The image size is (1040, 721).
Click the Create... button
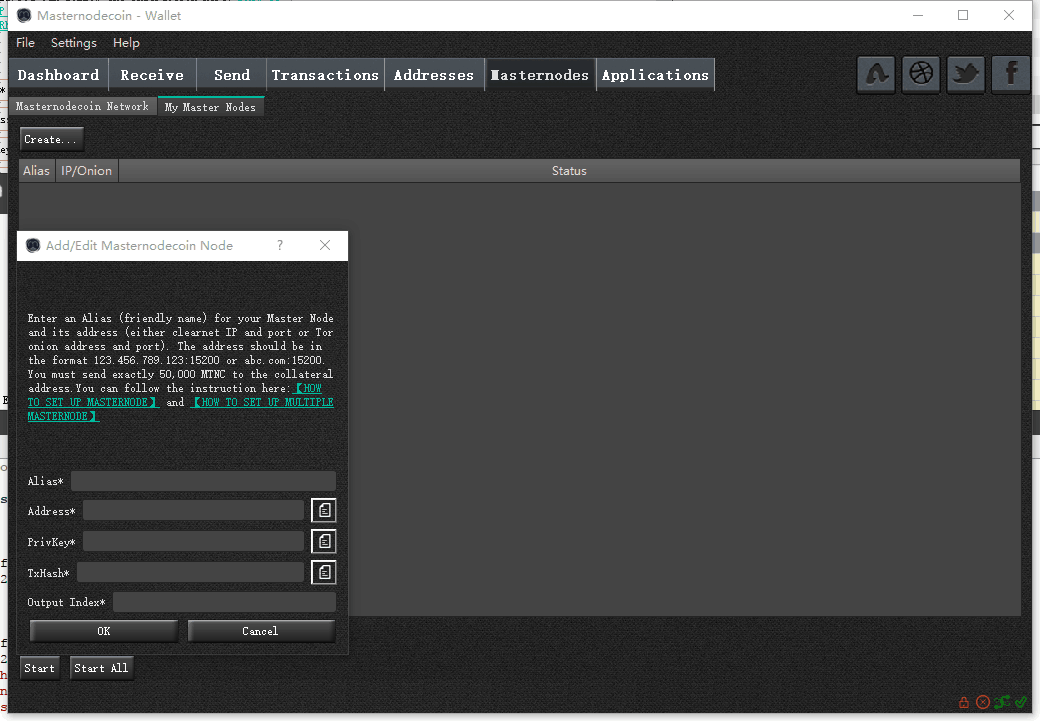point(51,139)
